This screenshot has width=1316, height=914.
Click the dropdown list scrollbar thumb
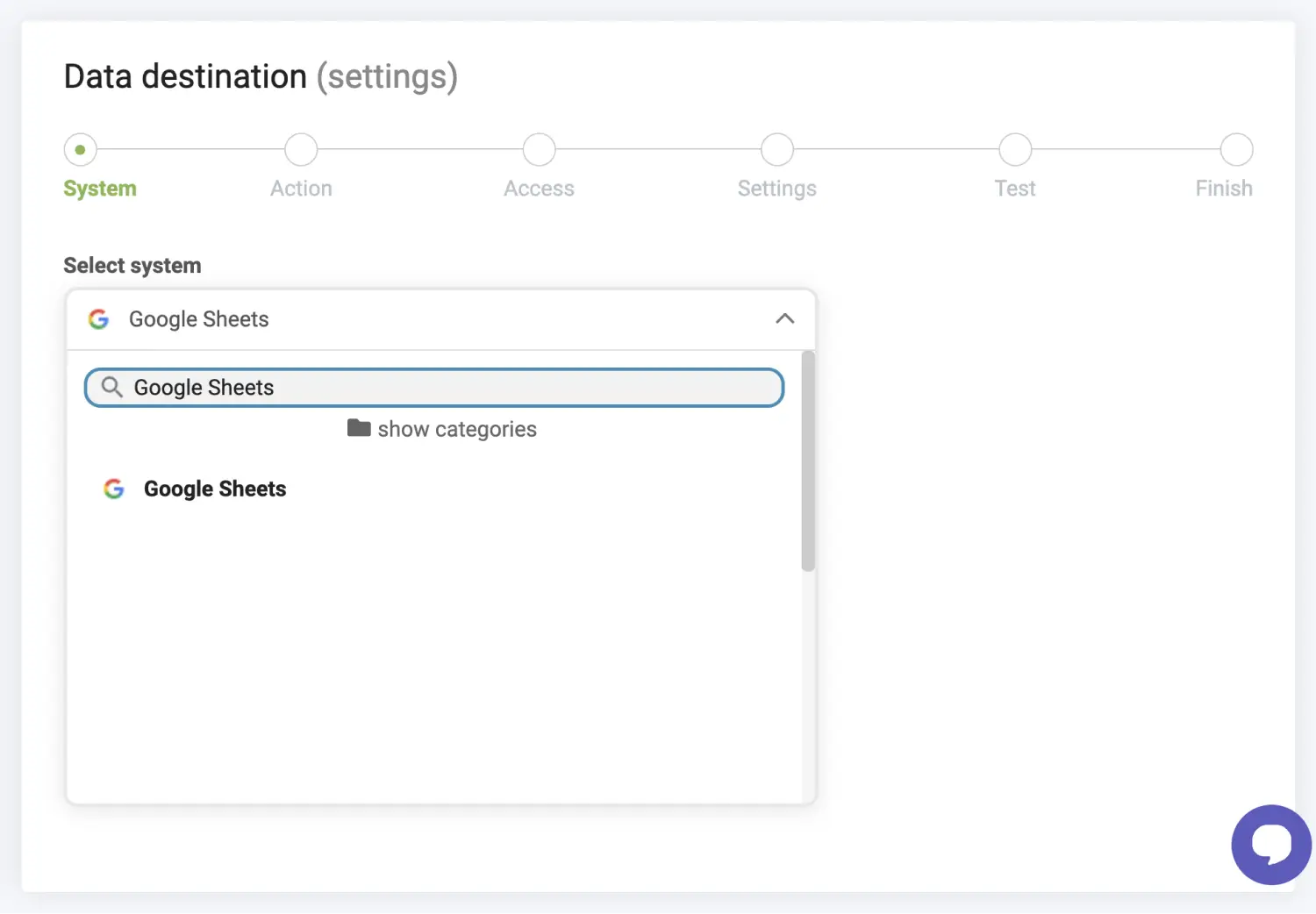point(808,461)
